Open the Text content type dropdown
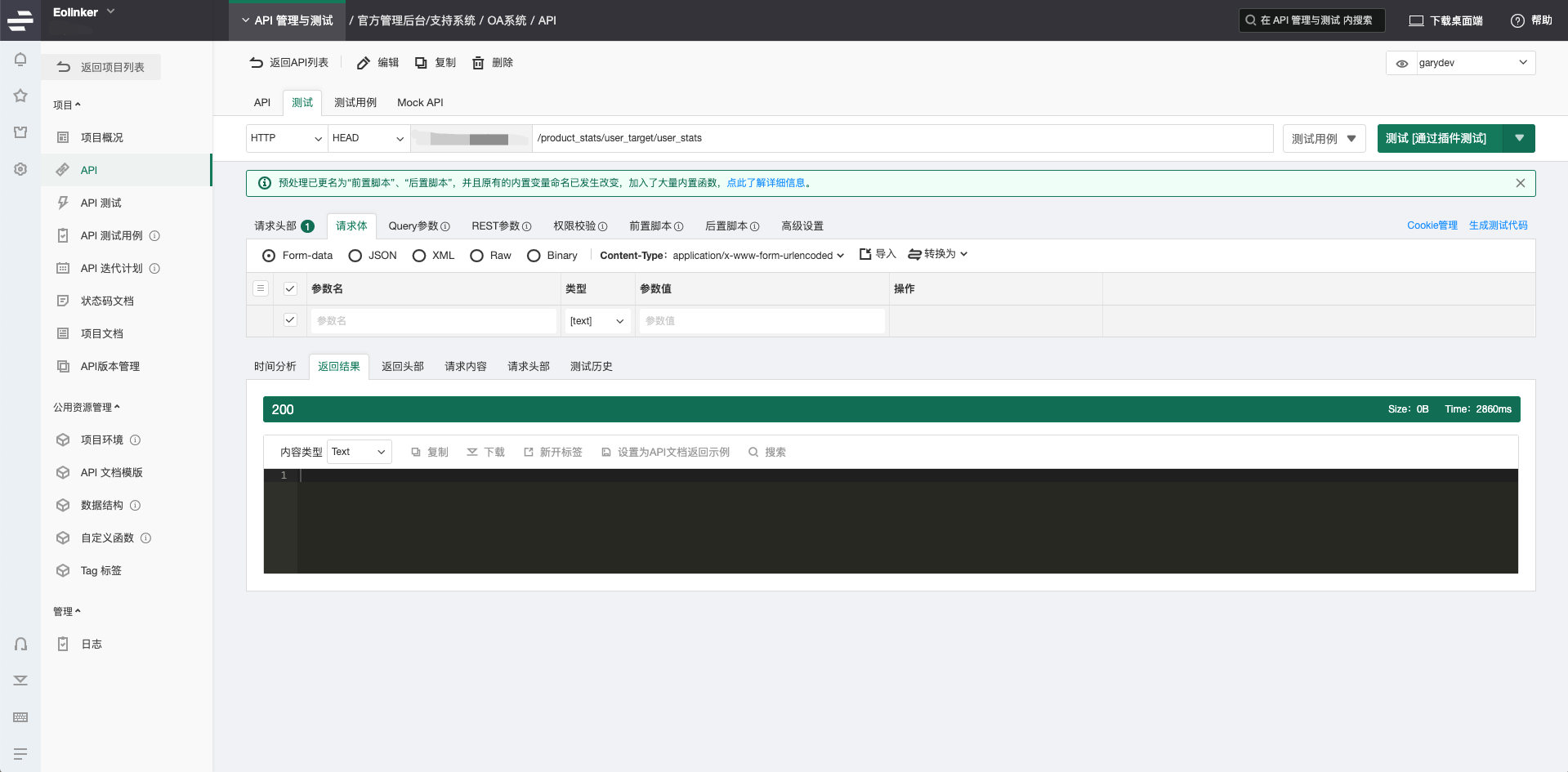The height and width of the screenshot is (772, 1568). [x=359, y=452]
